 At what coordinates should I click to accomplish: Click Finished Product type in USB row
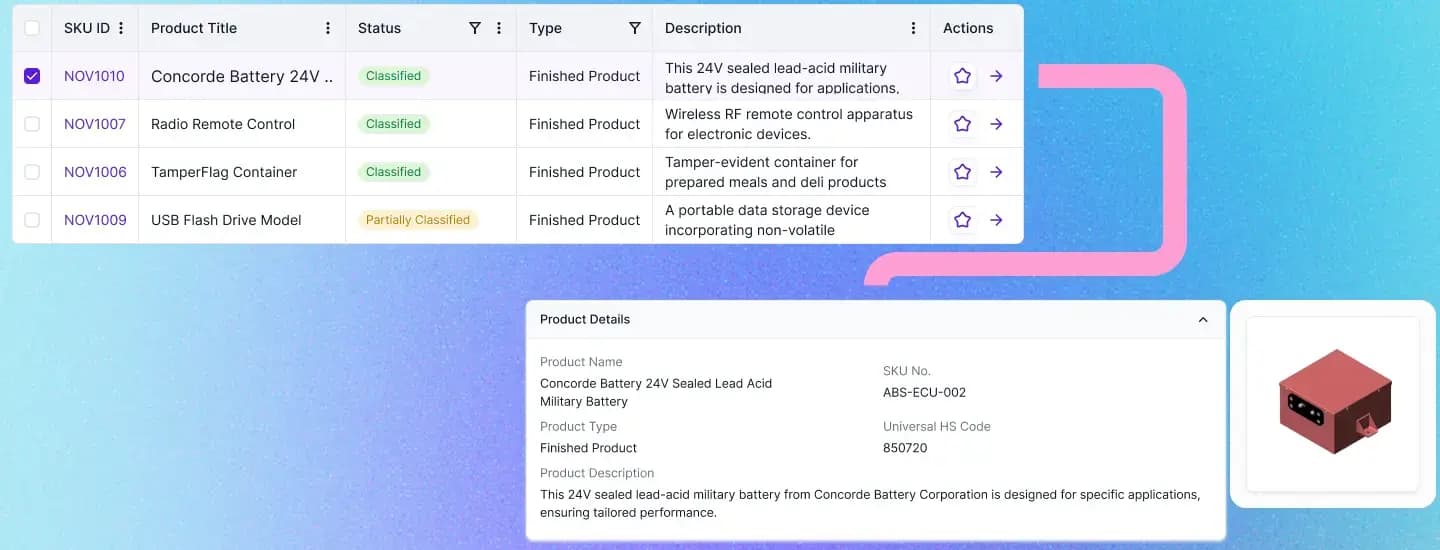[x=584, y=220]
